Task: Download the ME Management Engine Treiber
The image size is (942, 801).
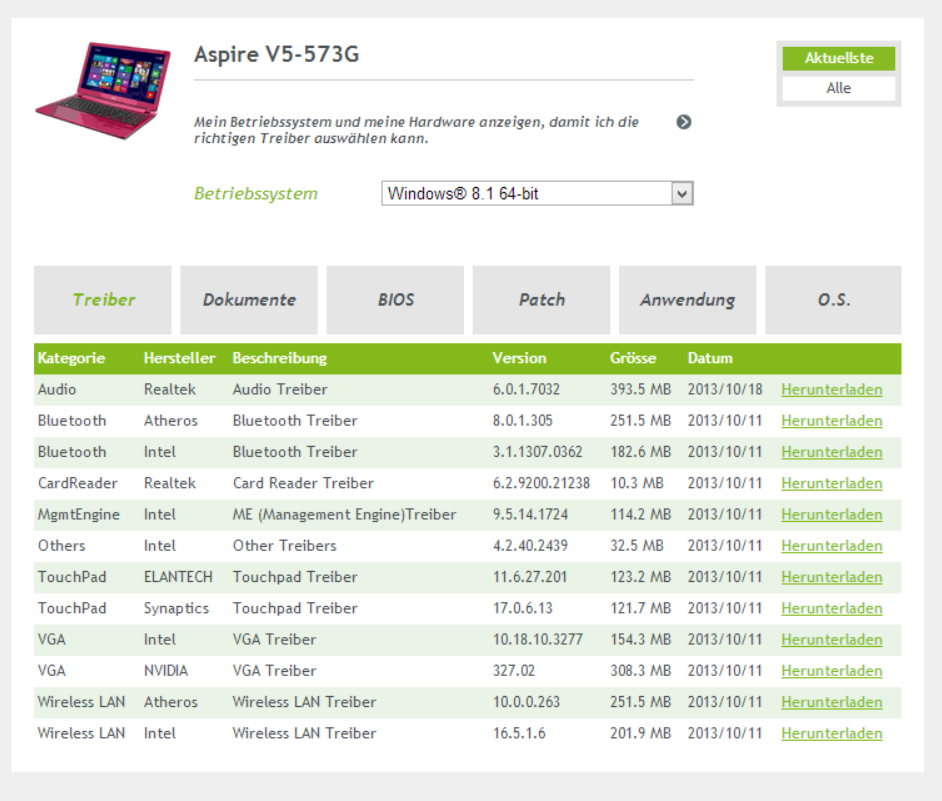Action: coord(831,514)
